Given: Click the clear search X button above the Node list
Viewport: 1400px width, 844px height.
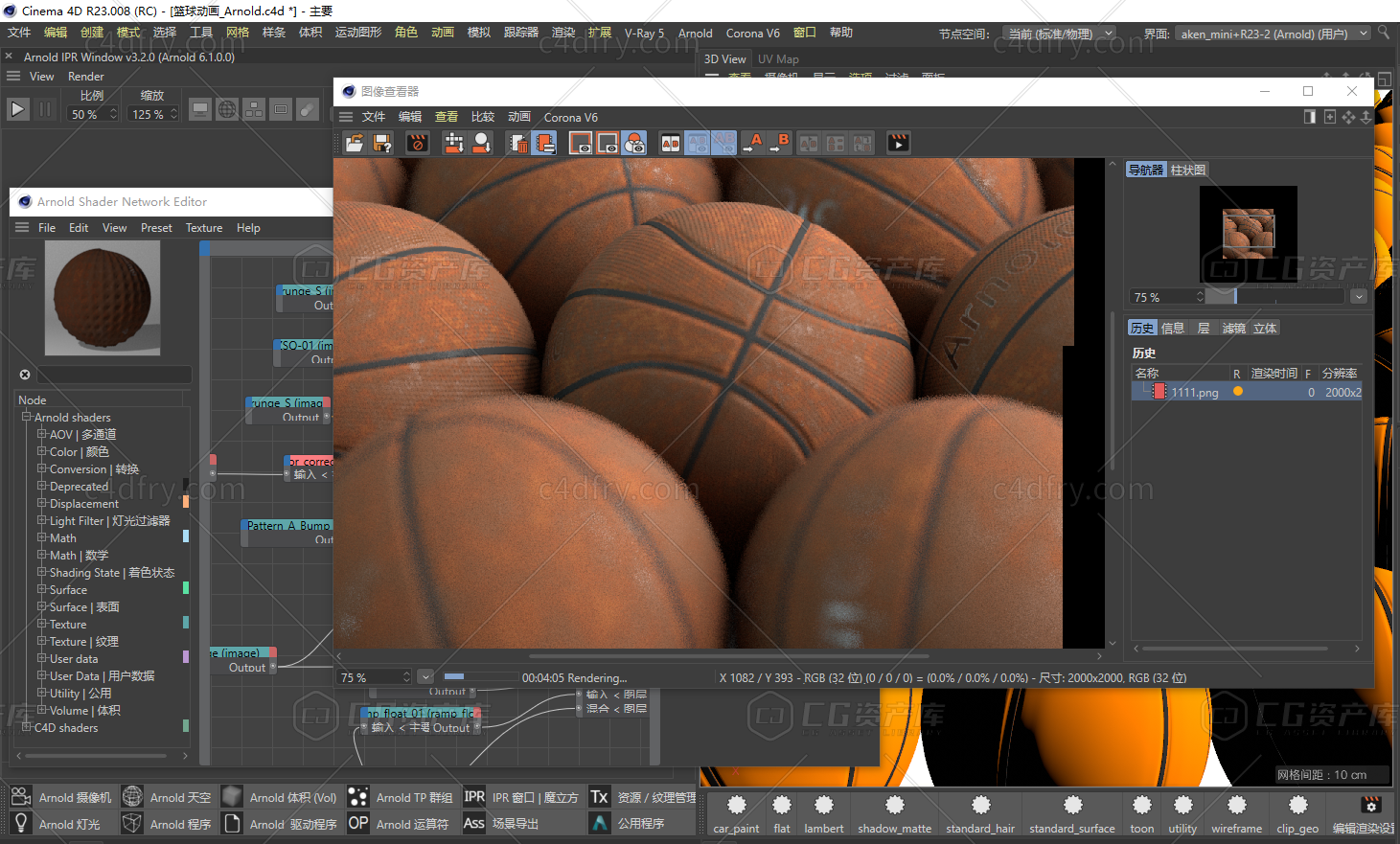Looking at the screenshot, I should (x=25, y=375).
